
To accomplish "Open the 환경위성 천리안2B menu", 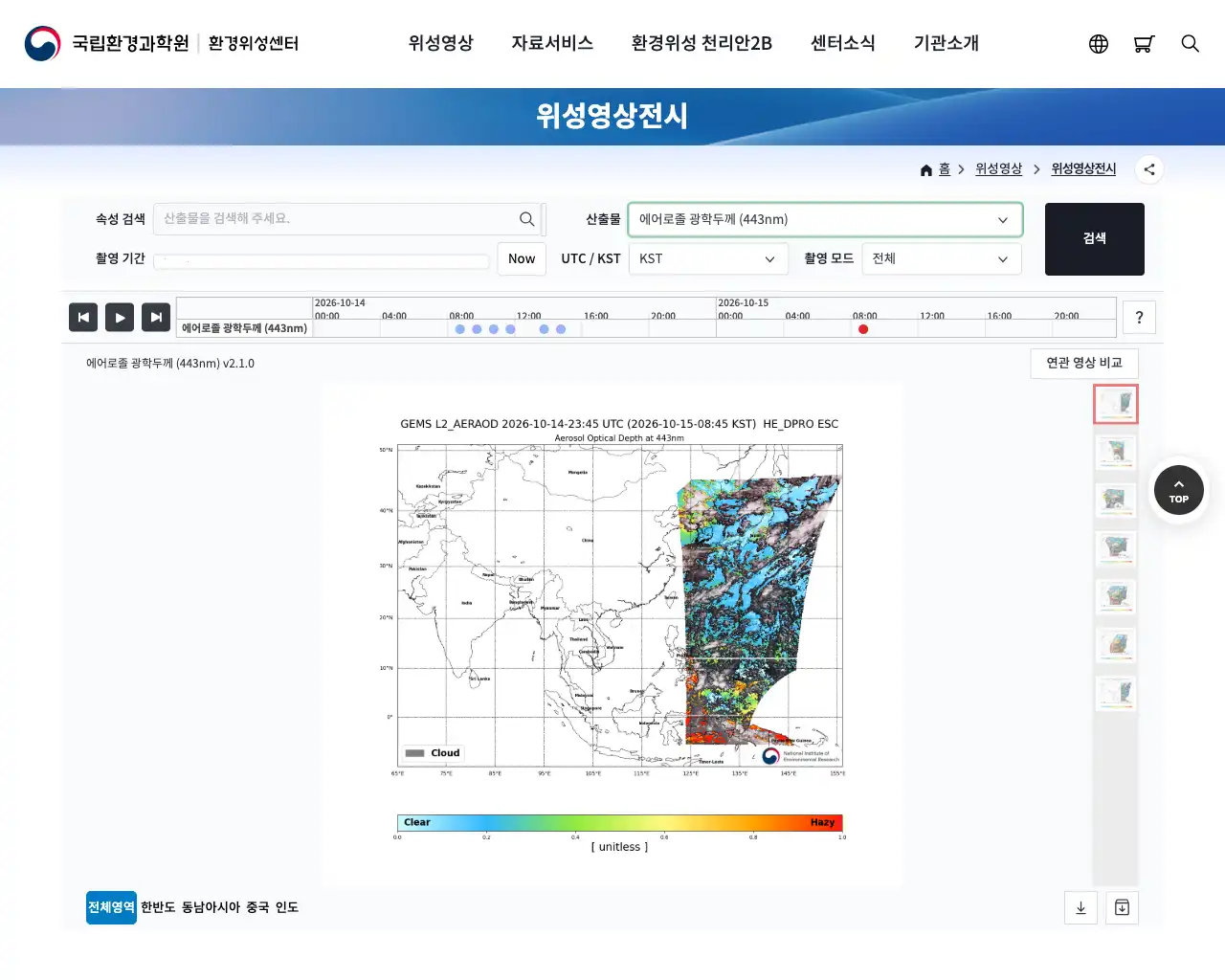I will (x=702, y=43).
